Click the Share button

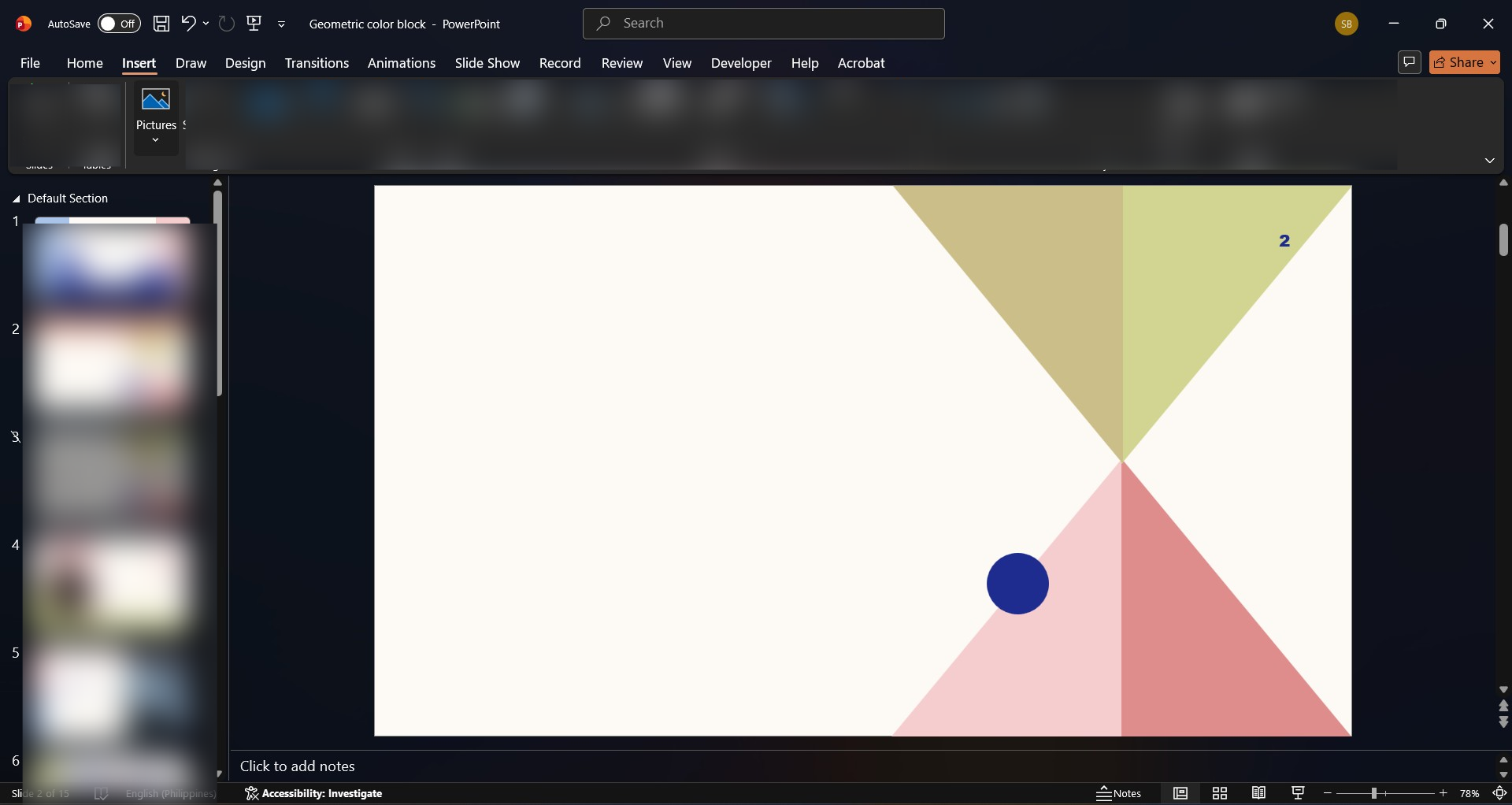click(1465, 62)
